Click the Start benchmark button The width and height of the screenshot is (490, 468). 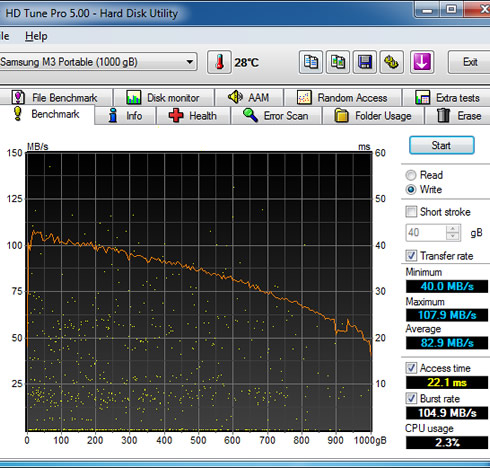(x=442, y=145)
